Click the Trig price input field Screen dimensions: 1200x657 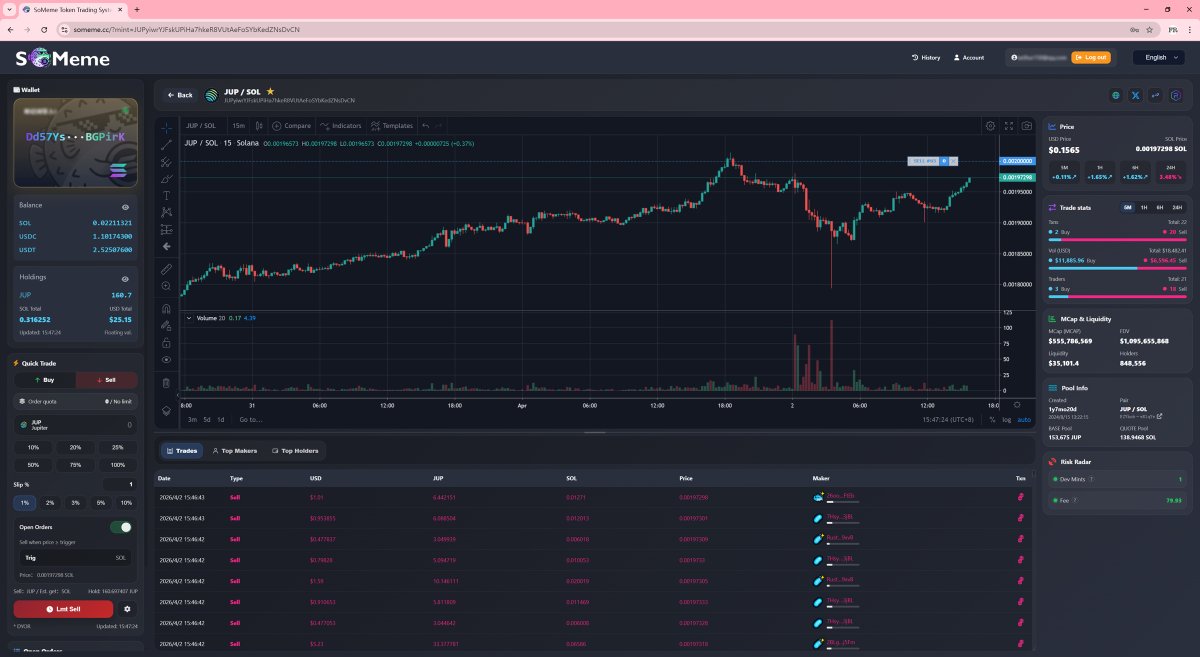coord(76,557)
